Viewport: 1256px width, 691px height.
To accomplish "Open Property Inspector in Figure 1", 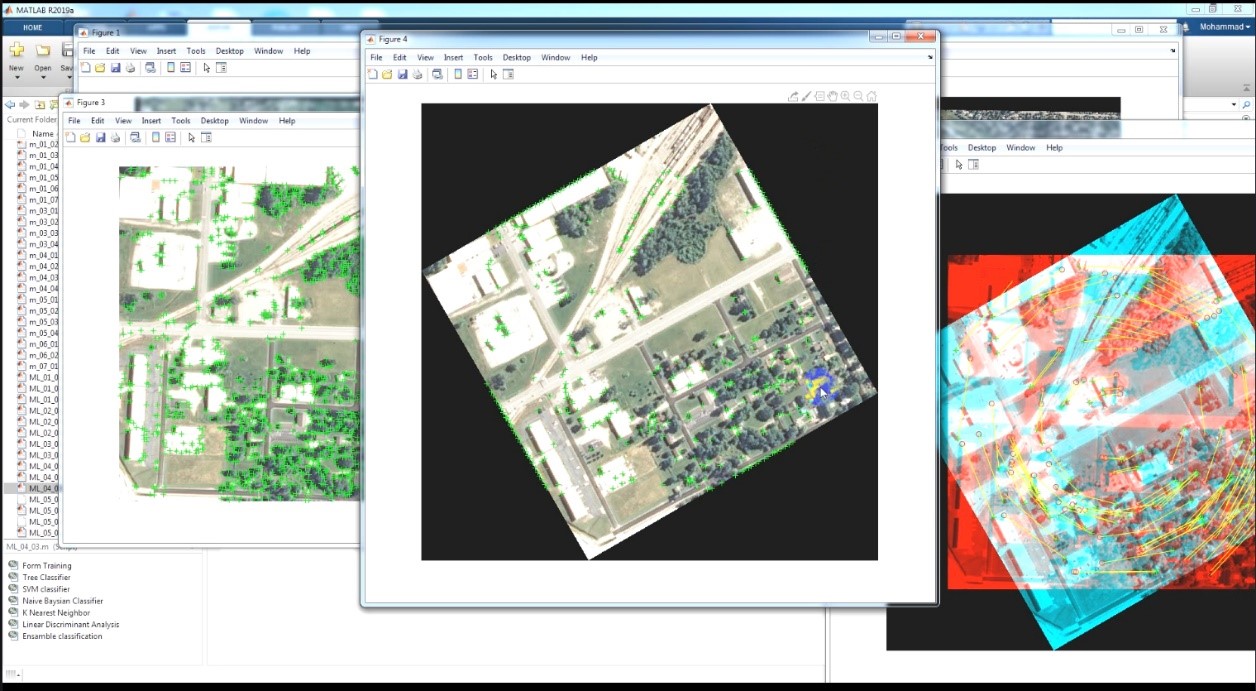I will (221, 68).
